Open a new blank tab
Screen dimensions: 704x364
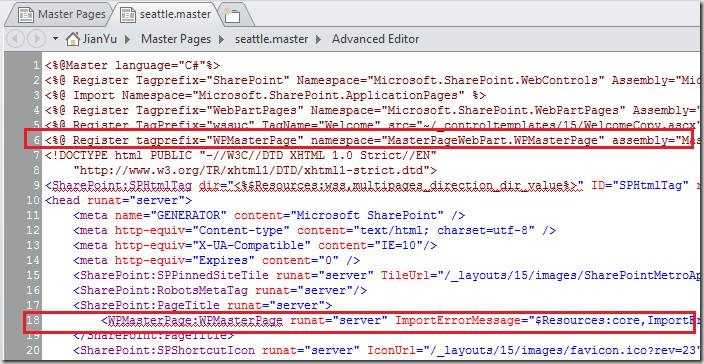[234, 16]
